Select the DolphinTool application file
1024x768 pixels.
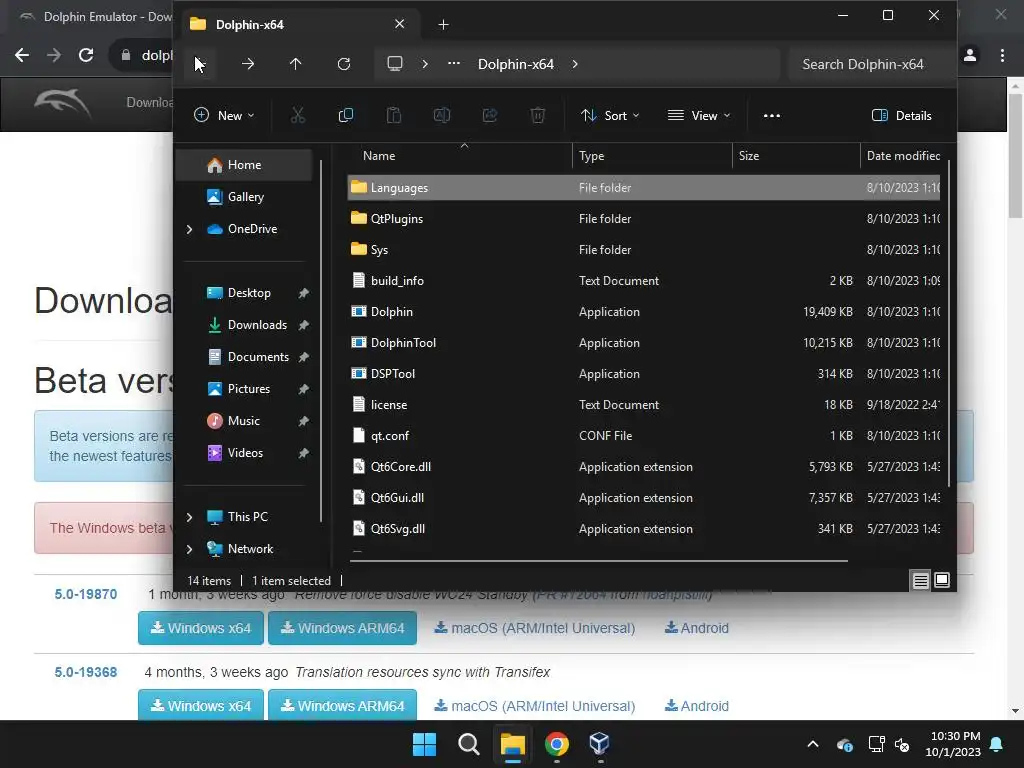pyautogui.click(x=643, y=343)
